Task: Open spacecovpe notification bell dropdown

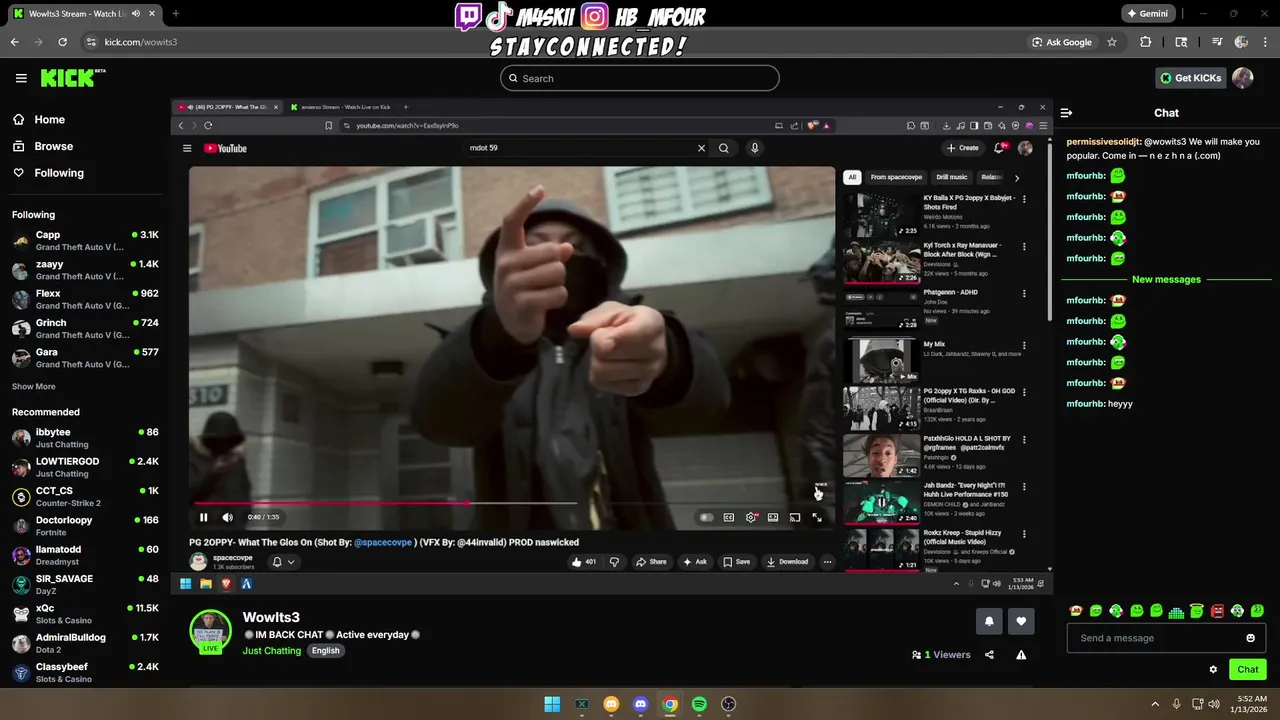Action: click(x=284, y=562)
